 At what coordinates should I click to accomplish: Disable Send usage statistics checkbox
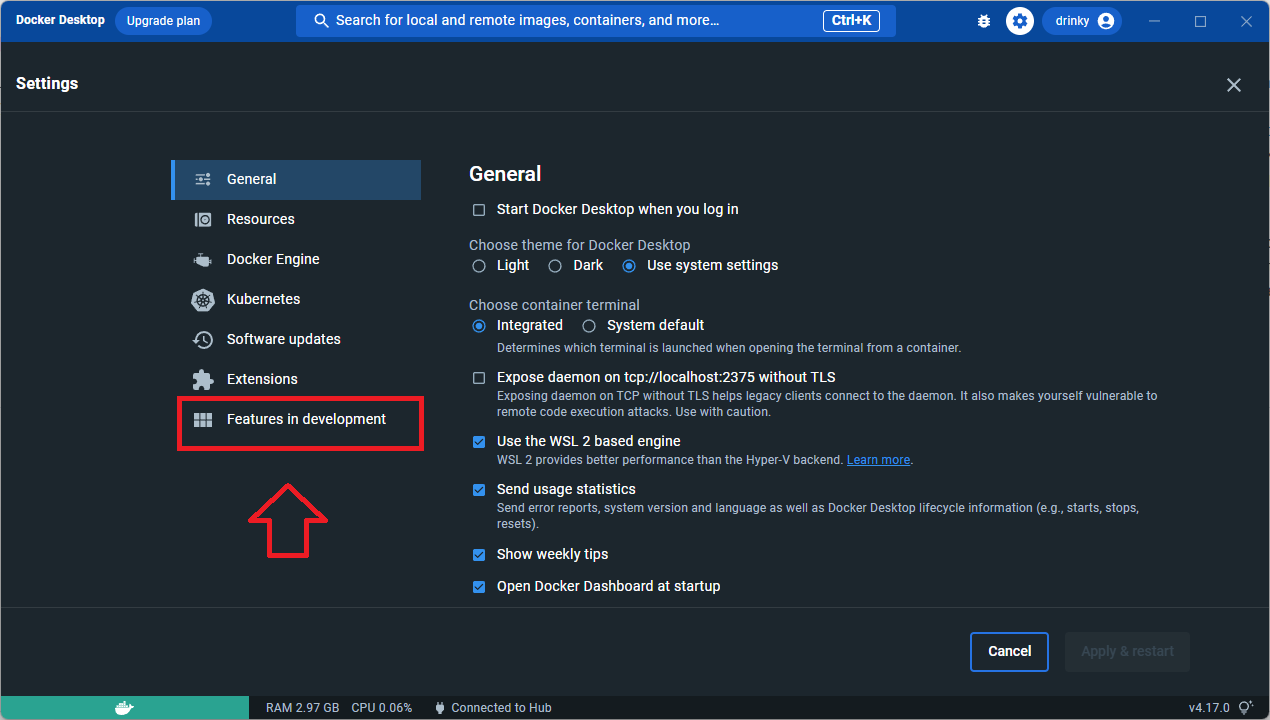[479, 490]
